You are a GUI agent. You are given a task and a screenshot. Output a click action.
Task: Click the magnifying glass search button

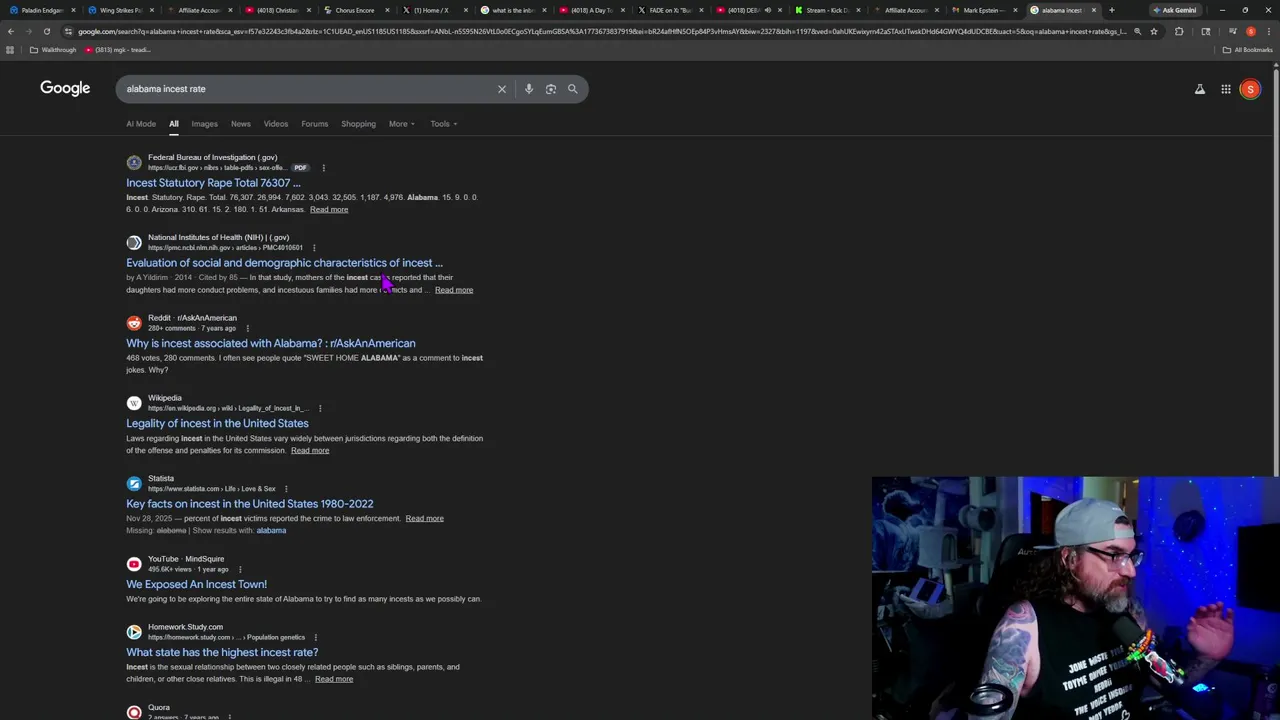[573, 89]
